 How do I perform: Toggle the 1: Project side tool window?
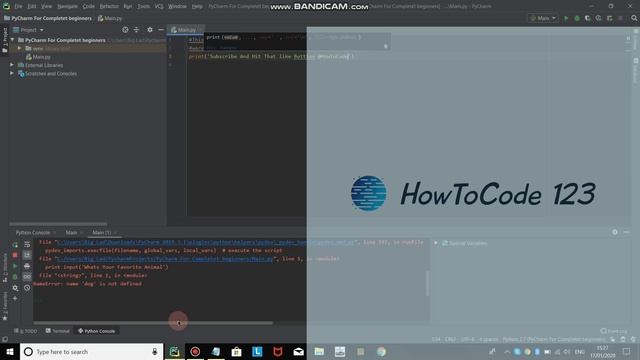point(5,40)
